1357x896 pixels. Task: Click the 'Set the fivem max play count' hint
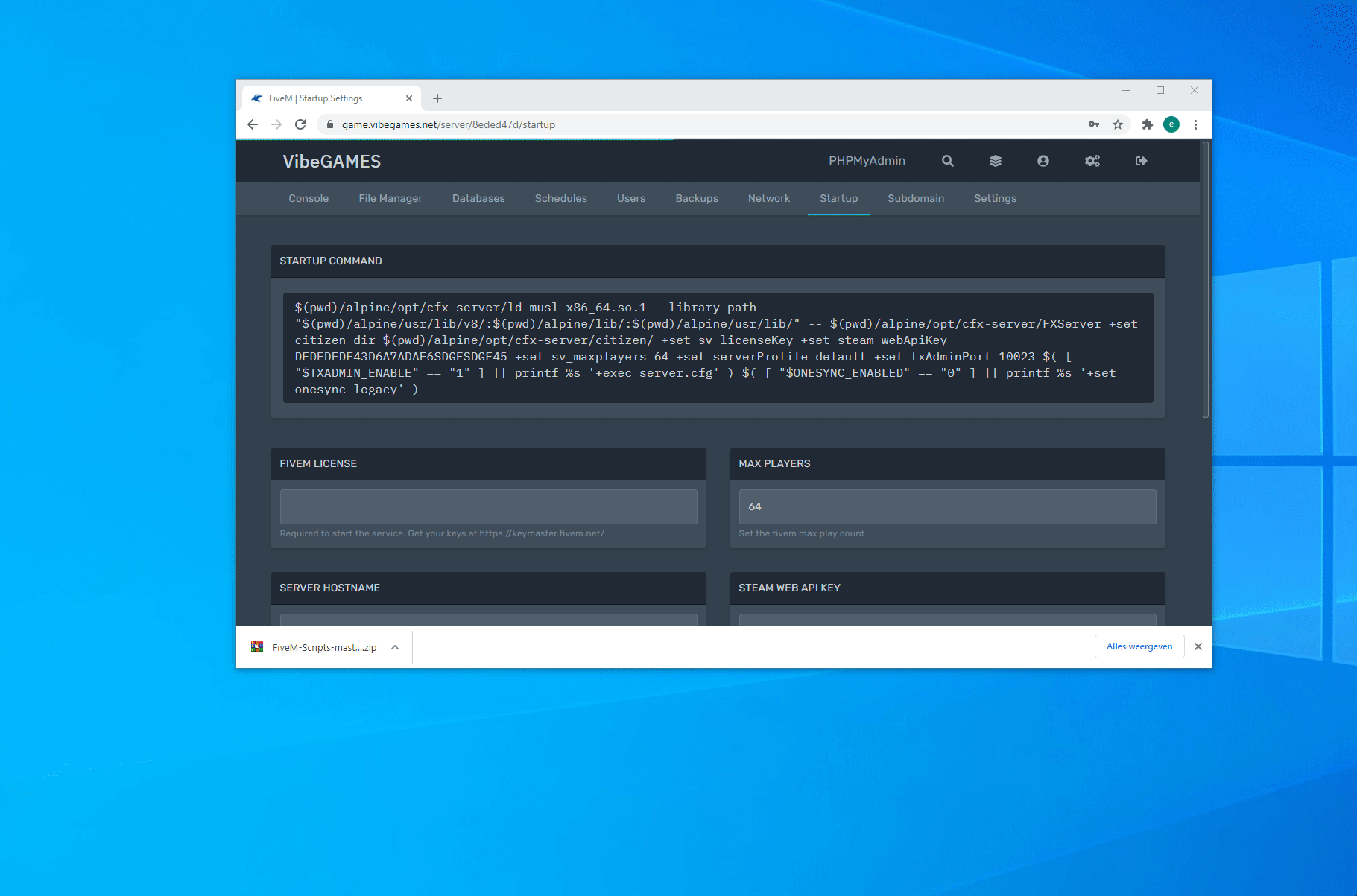(802, 533)
